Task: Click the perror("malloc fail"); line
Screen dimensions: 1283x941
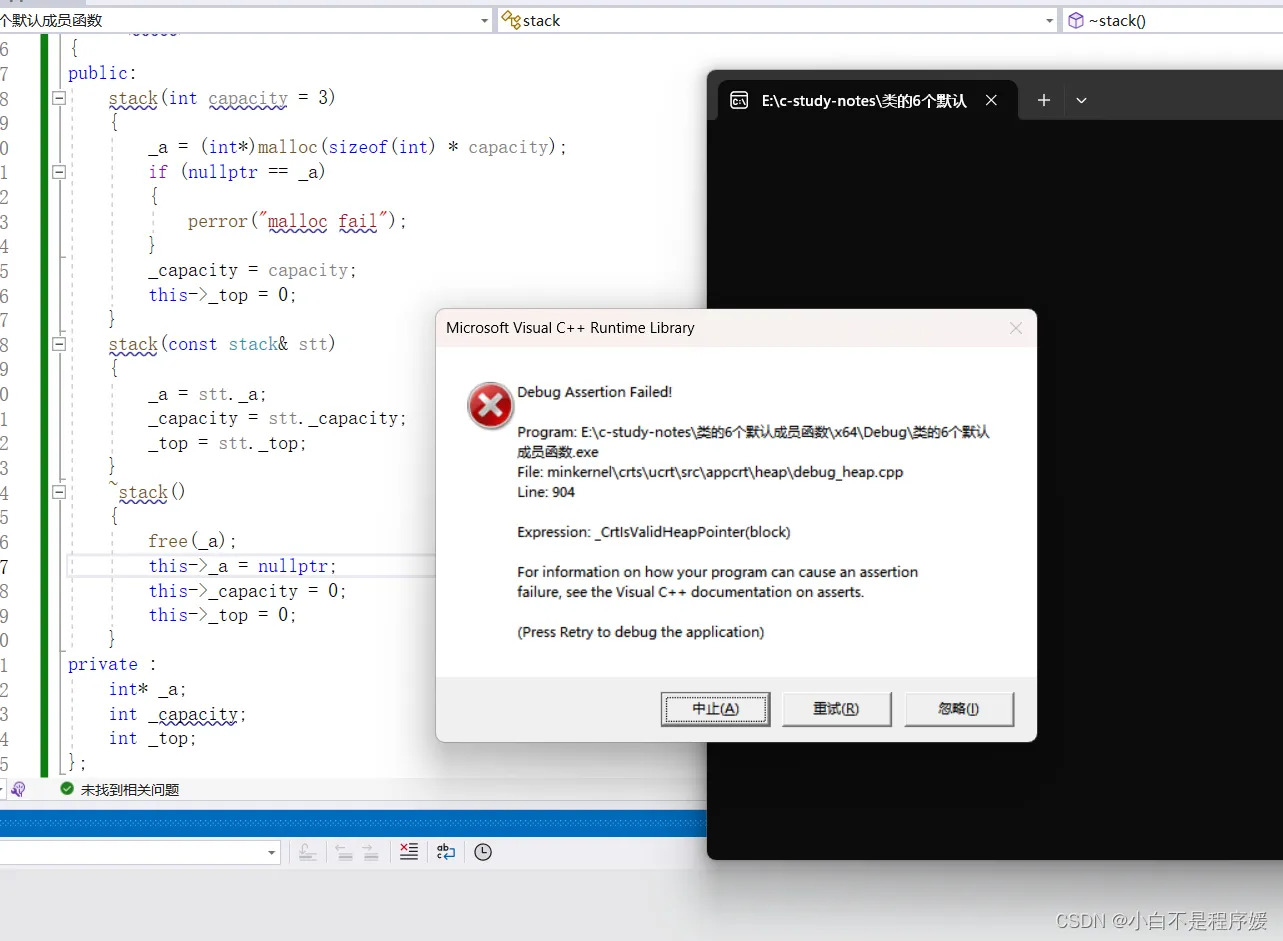Action: coord(297,221)
